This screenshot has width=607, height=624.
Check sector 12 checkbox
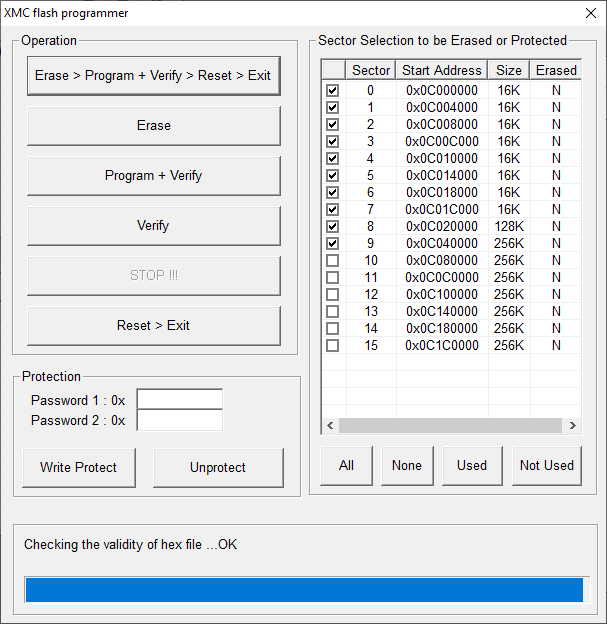click(x=333, y=294)
